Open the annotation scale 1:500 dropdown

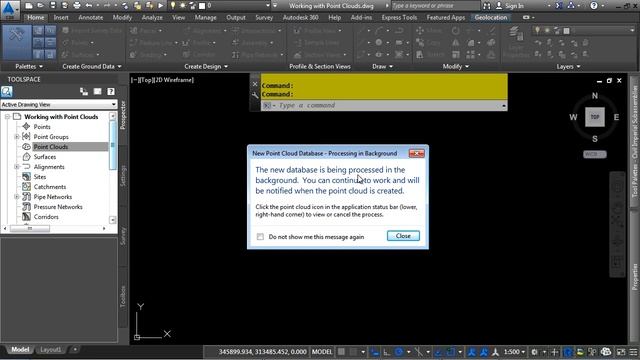[x=514, y=352]
